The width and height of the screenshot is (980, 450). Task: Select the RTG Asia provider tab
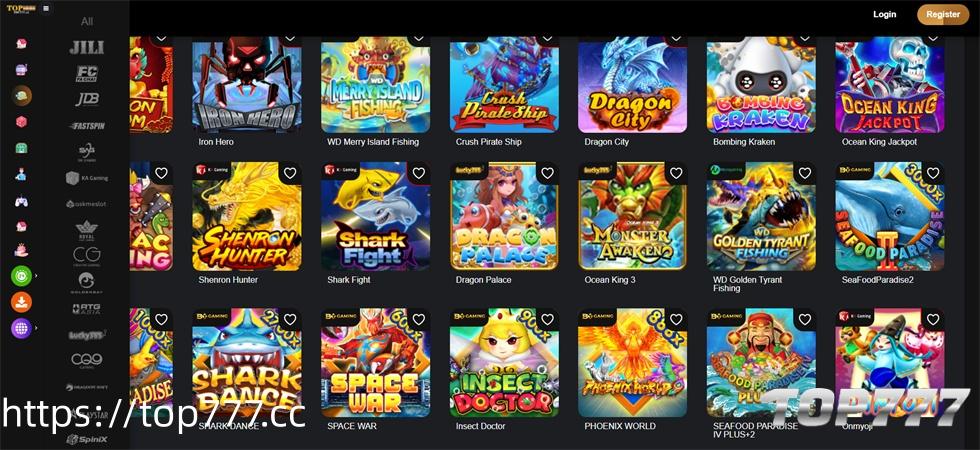[87, 308]
